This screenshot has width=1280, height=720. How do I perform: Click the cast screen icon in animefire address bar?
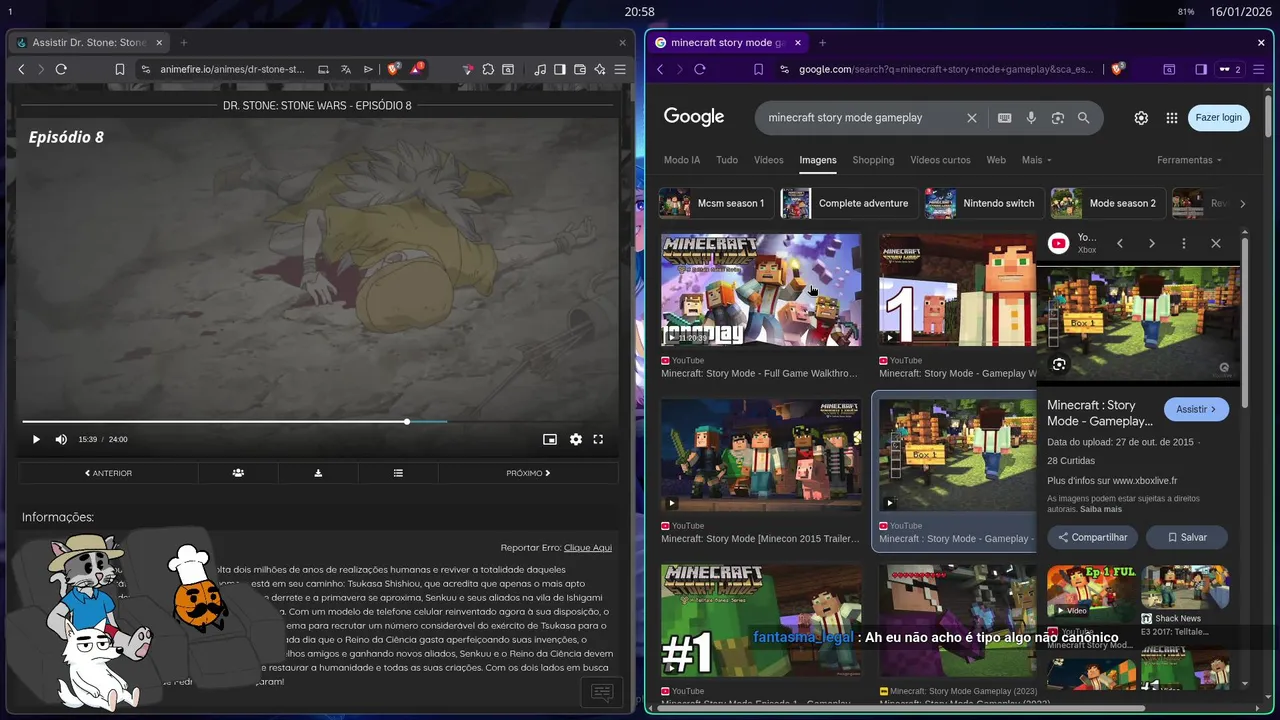(x=323, y=69)
